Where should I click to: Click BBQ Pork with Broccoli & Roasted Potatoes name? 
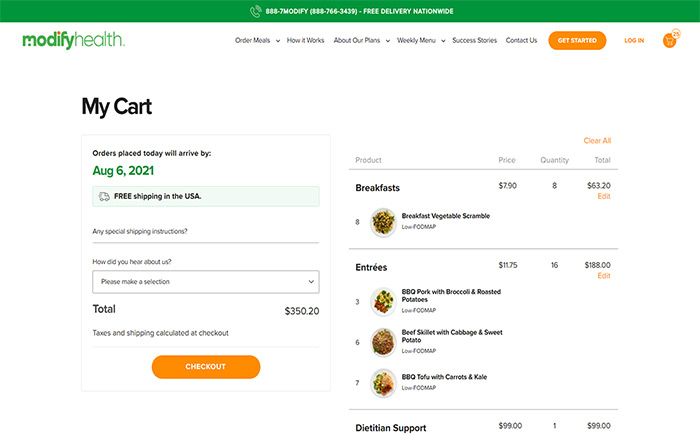pos(451,296)
